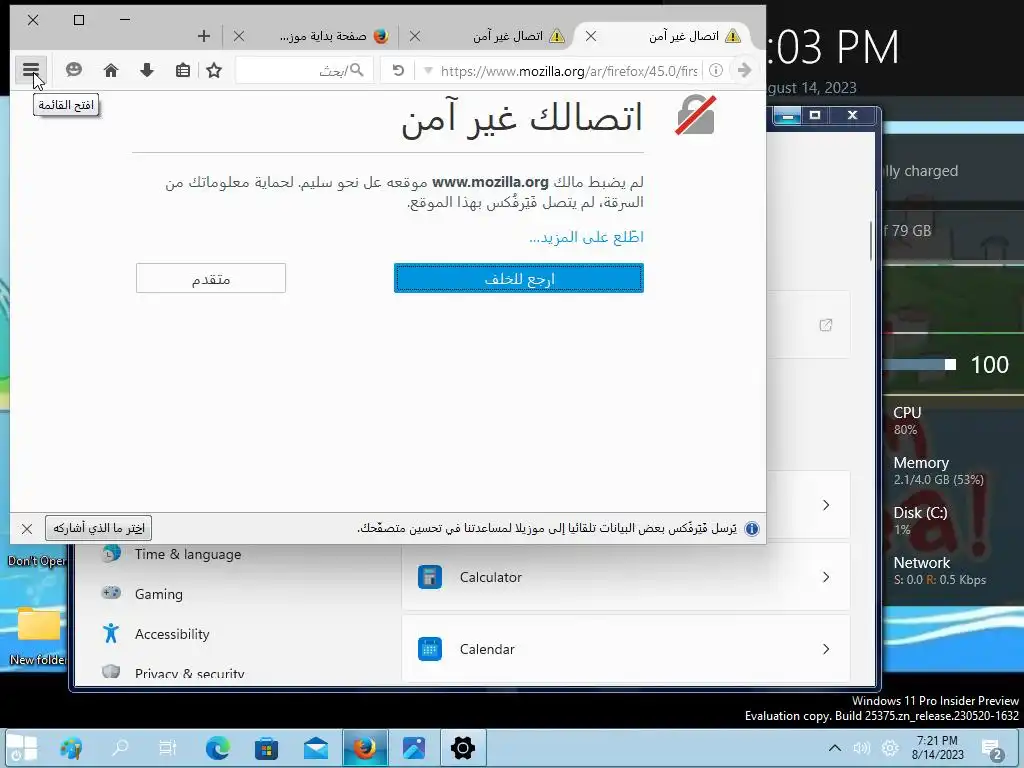Select the rightmost insecure connection tab
Image resolution: width=1024 pixels, height=768 pixels.
click(x=673, y=37)
